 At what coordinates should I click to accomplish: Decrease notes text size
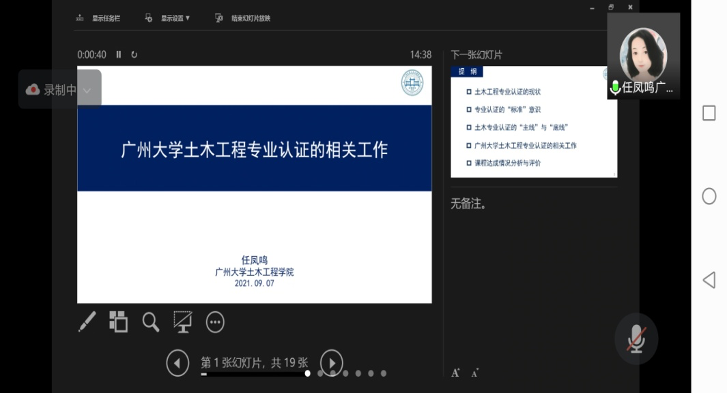click(x=475, y=373)
